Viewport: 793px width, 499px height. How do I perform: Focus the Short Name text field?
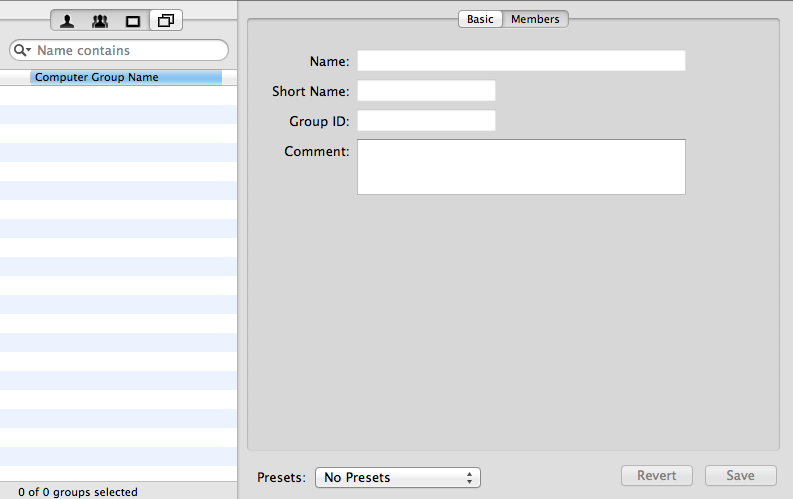[x=426, y=90]
